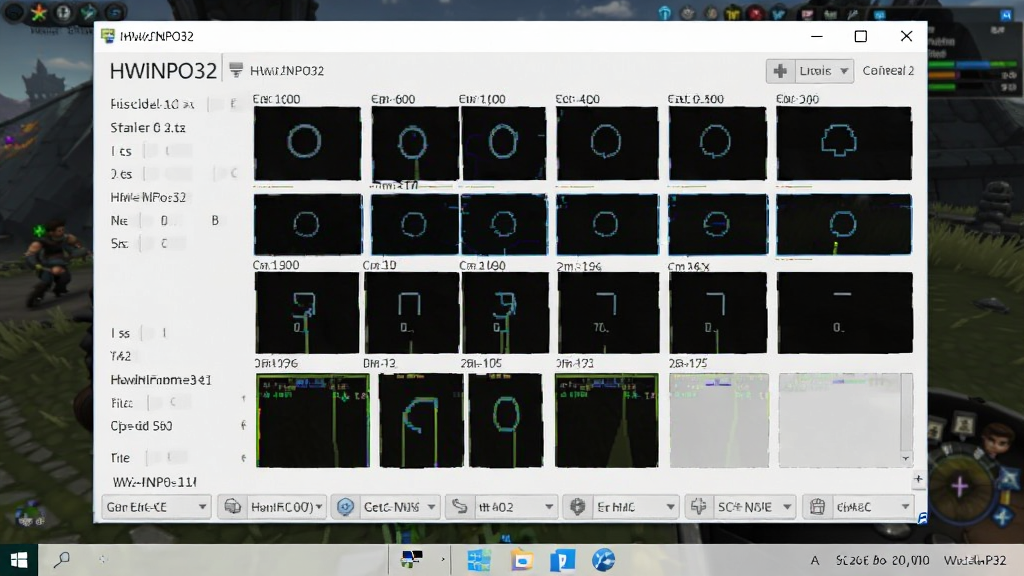1024x576 pixels.
Task: Minimize the HWINPO32 window
Action: pos(816,37)
